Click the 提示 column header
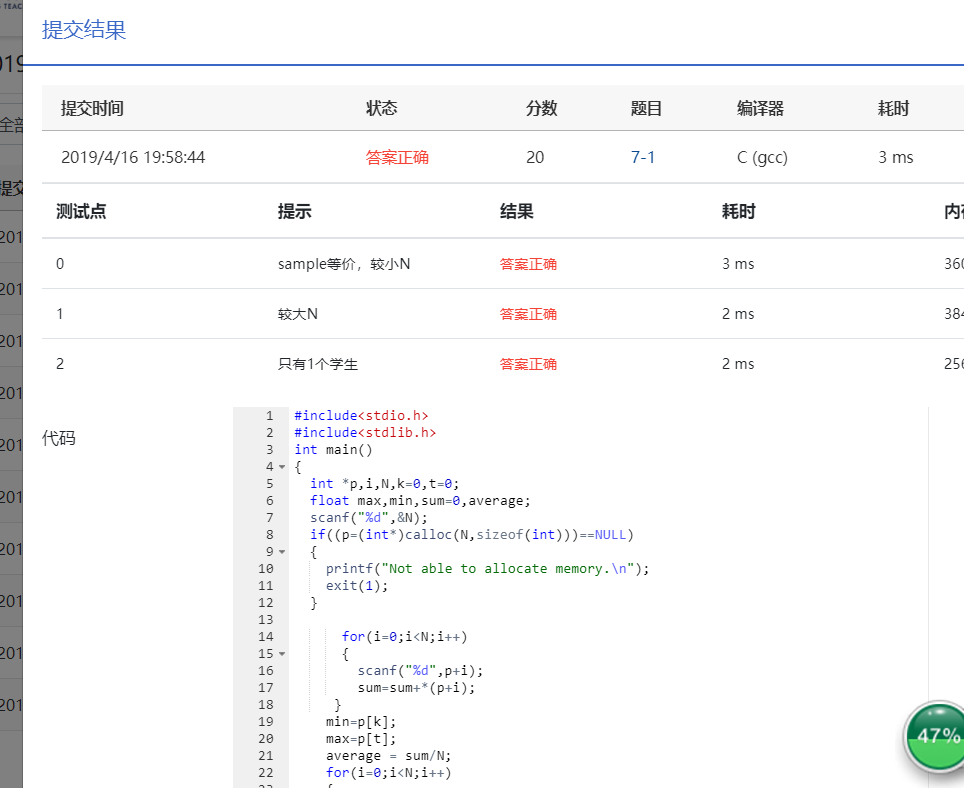The image size is (964, 788). (x=294, y=211)
